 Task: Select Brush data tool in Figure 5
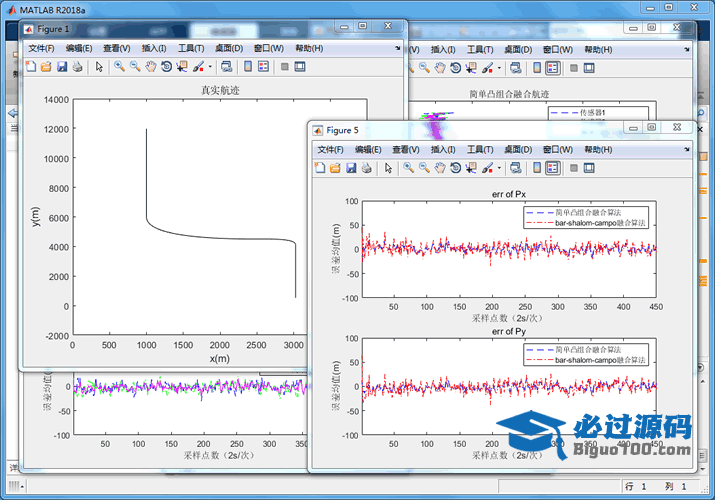coord(487,168)
